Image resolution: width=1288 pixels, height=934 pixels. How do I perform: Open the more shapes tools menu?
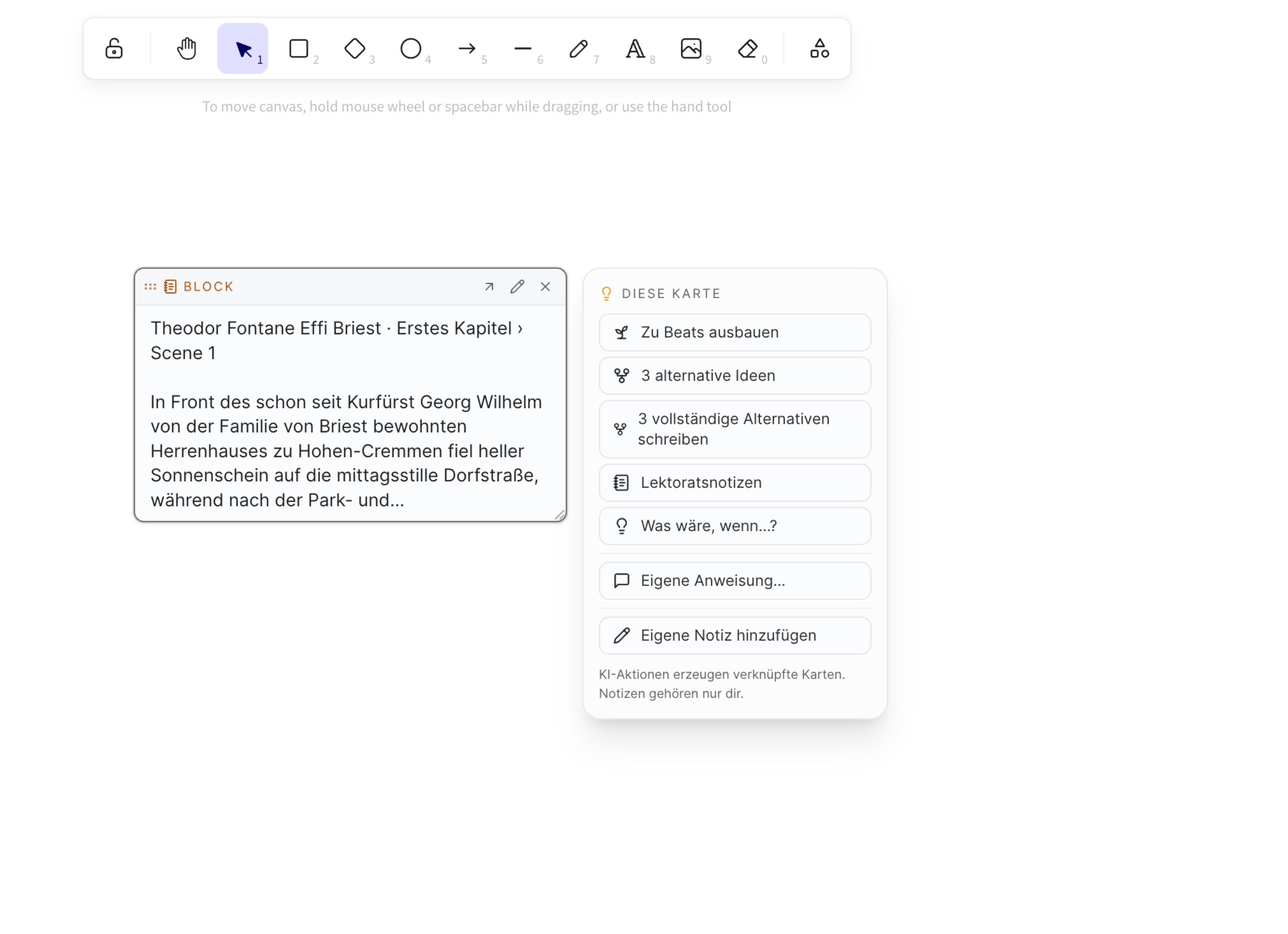click(819, 48)
